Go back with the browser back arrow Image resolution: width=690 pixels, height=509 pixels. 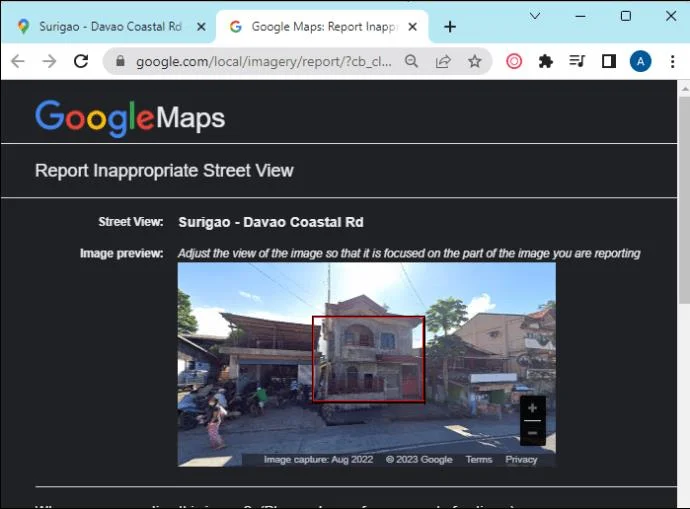[18, 61]
